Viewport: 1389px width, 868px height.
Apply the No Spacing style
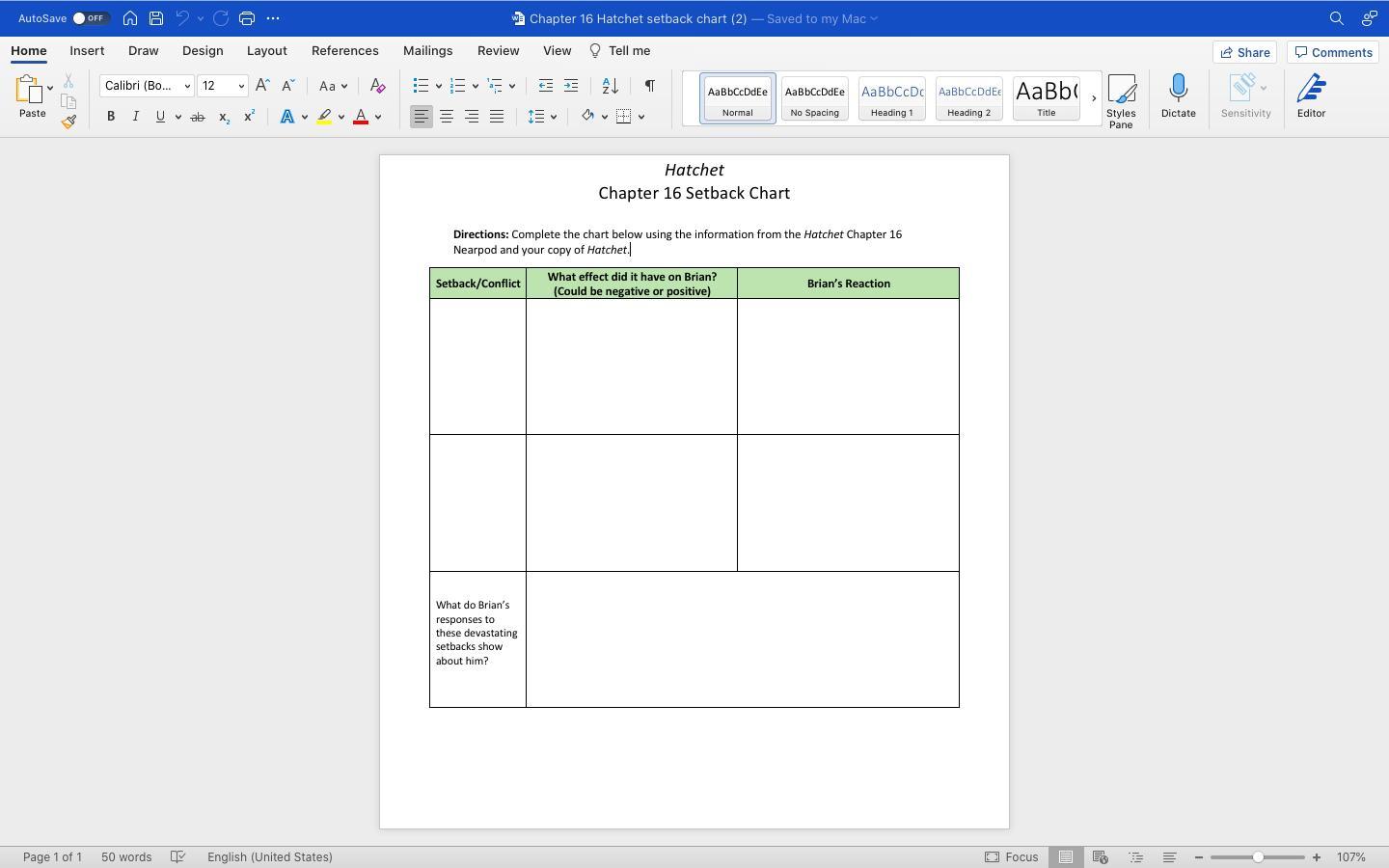click(814, 98)
